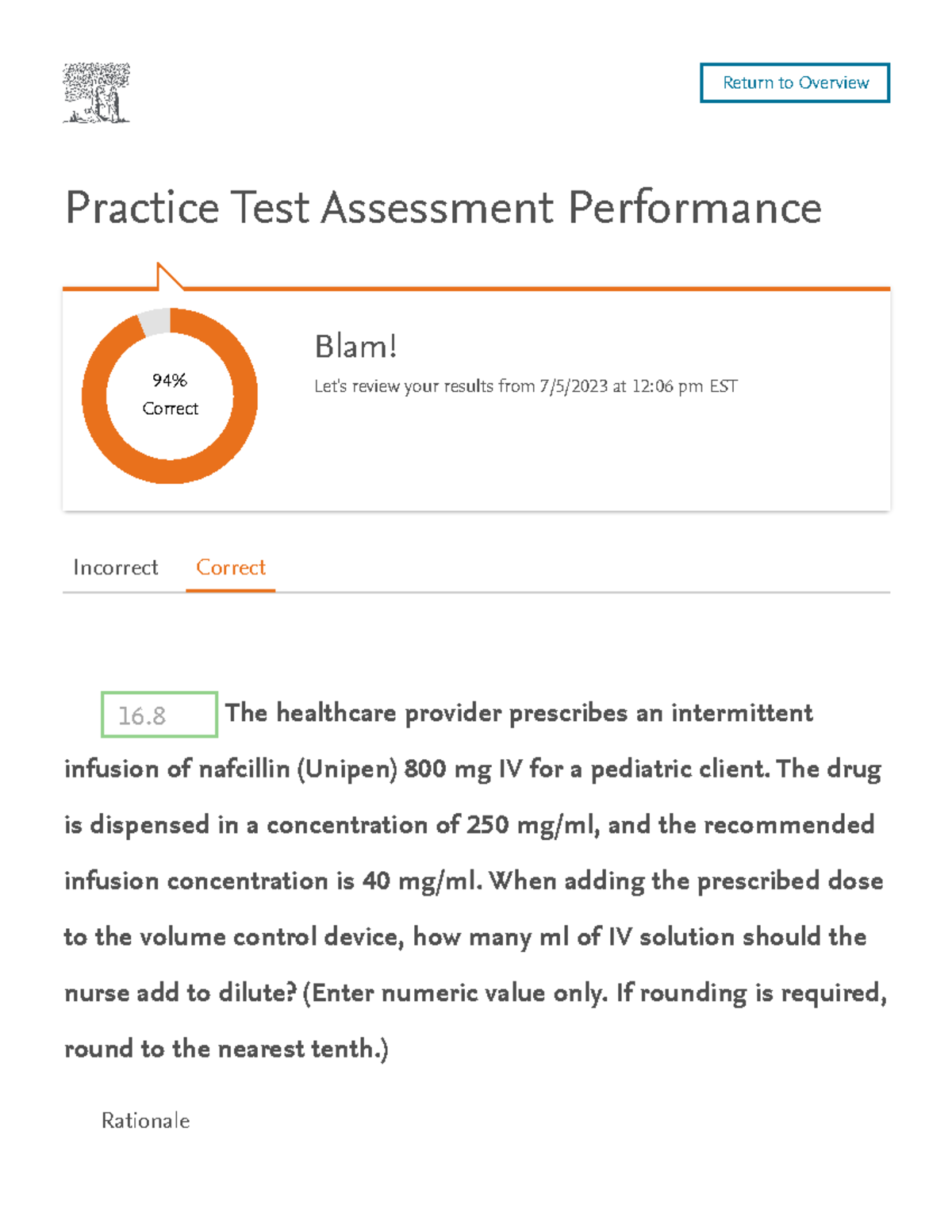The width and height of the screenshot is (952, 1232).
Task: Select the Correct tab
Action: point(230,567)
